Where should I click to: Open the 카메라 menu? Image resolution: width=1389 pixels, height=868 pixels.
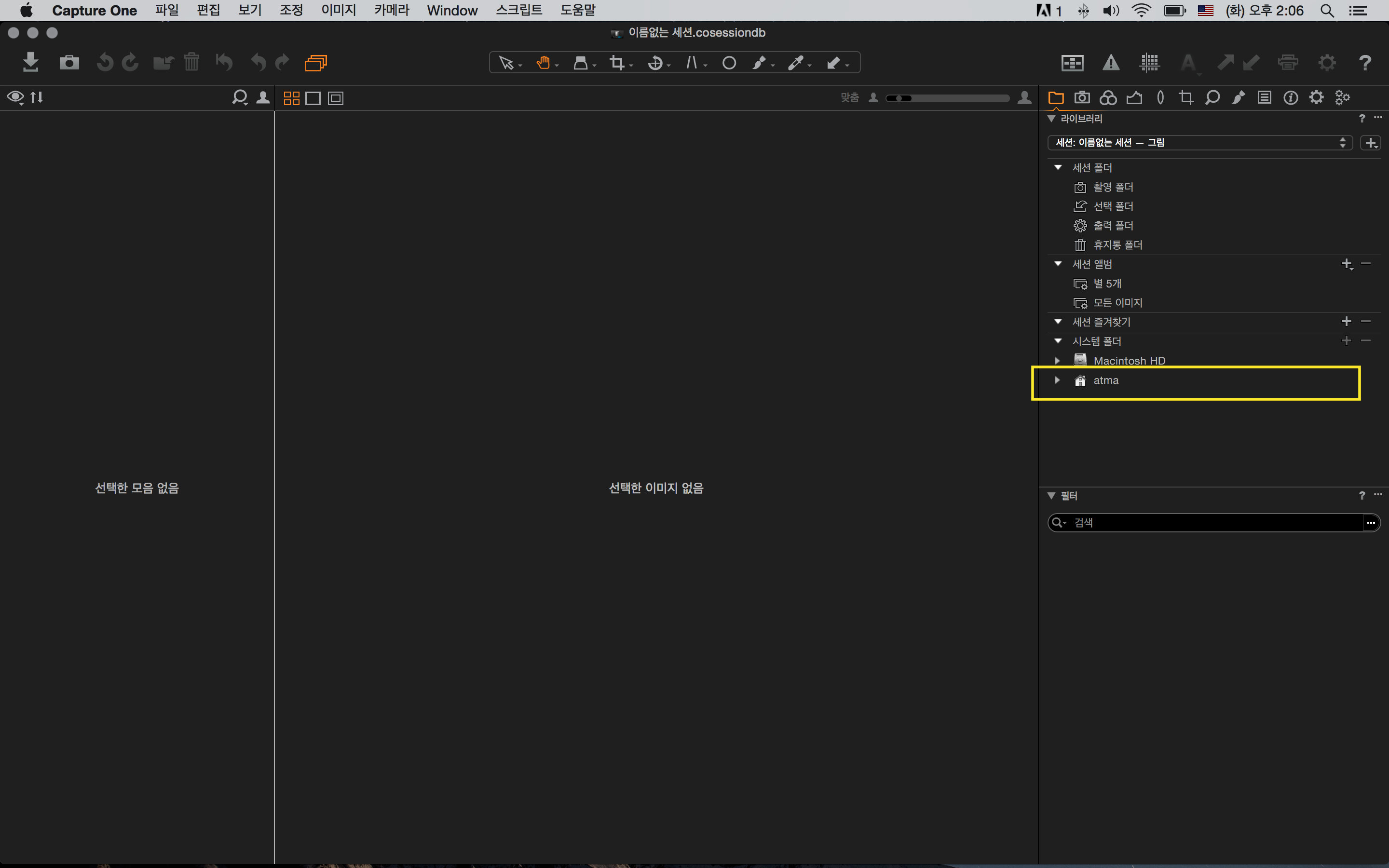pos(392,10)
